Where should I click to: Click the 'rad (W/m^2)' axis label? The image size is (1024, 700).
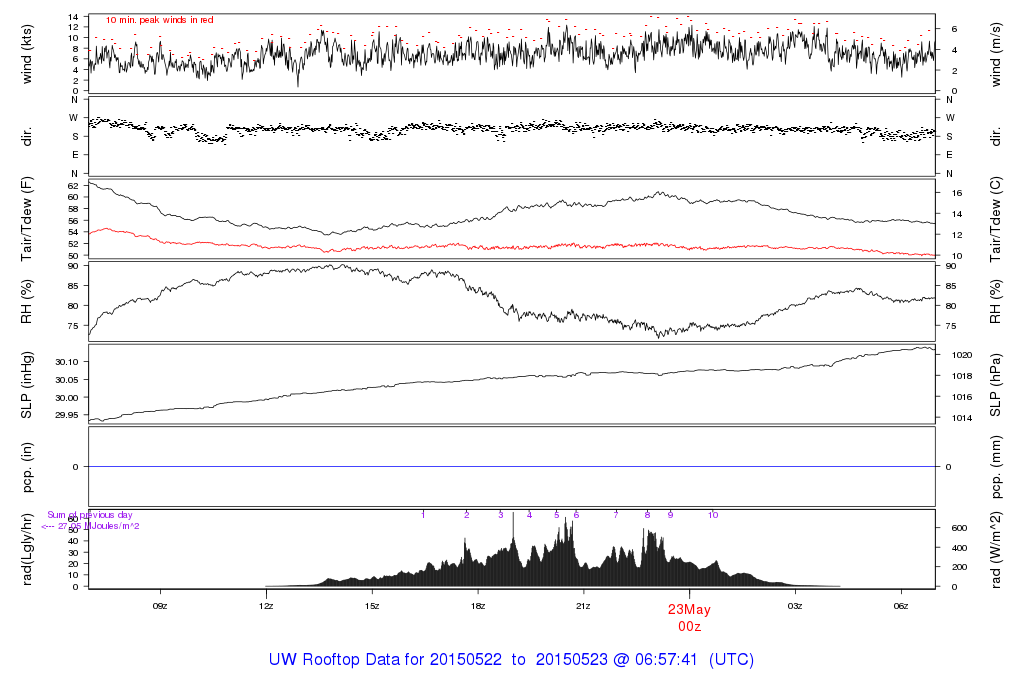(x=995, y=549)
